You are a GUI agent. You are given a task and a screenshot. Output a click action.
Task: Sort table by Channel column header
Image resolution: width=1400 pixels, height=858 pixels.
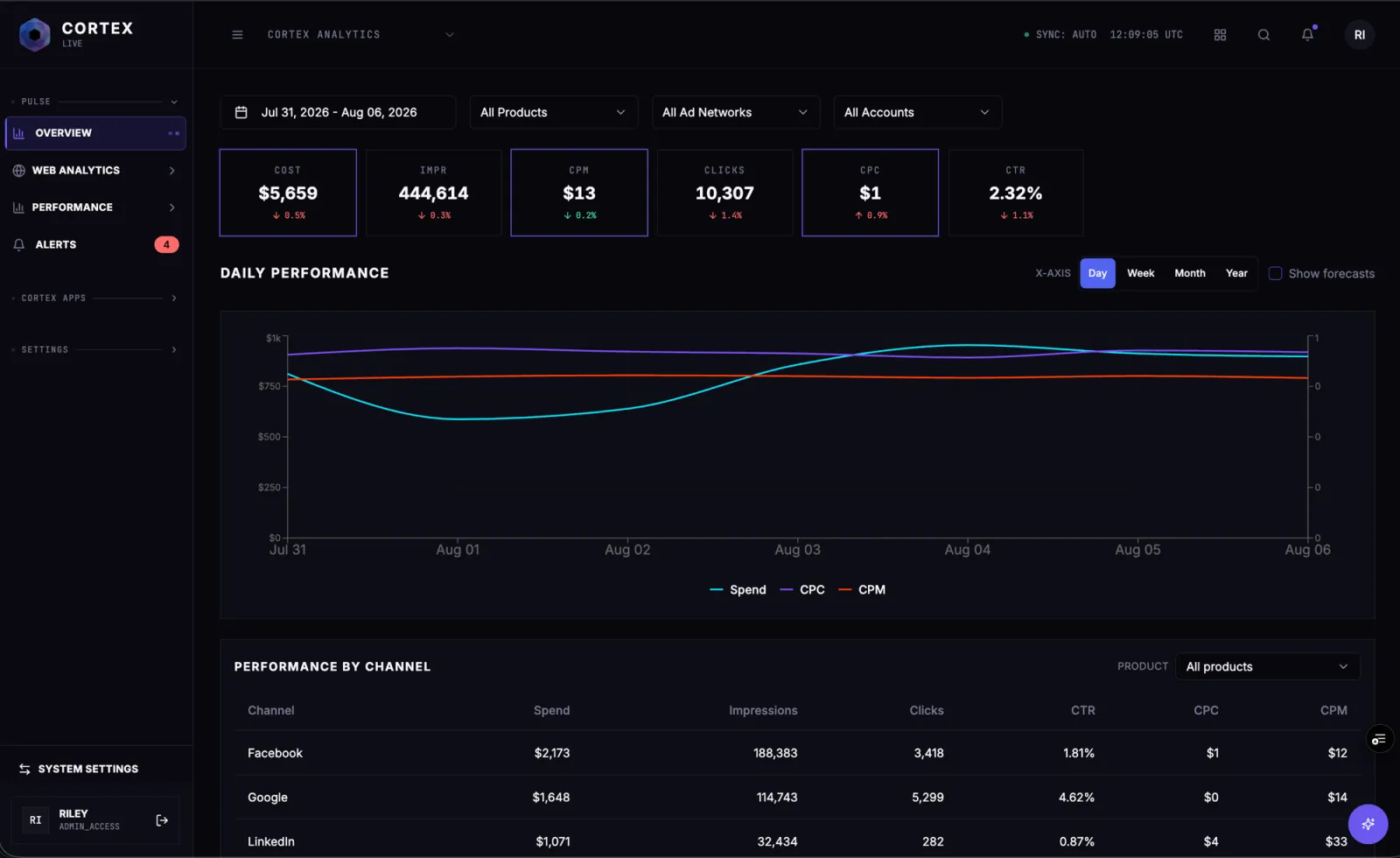point(271,711)
